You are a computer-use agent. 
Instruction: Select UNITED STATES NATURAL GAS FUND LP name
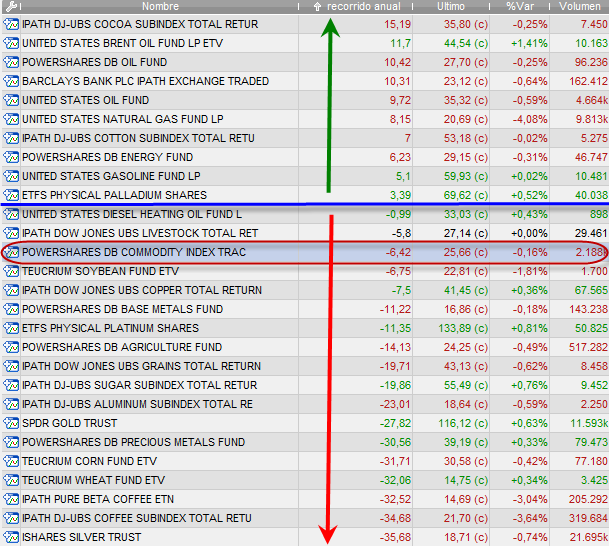tap(123, 120)
